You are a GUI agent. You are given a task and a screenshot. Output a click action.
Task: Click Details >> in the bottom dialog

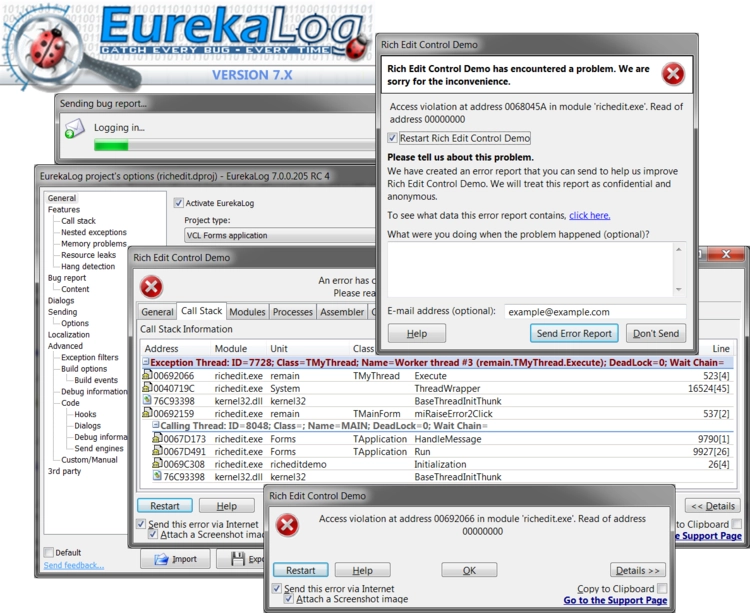coord(638,570)
